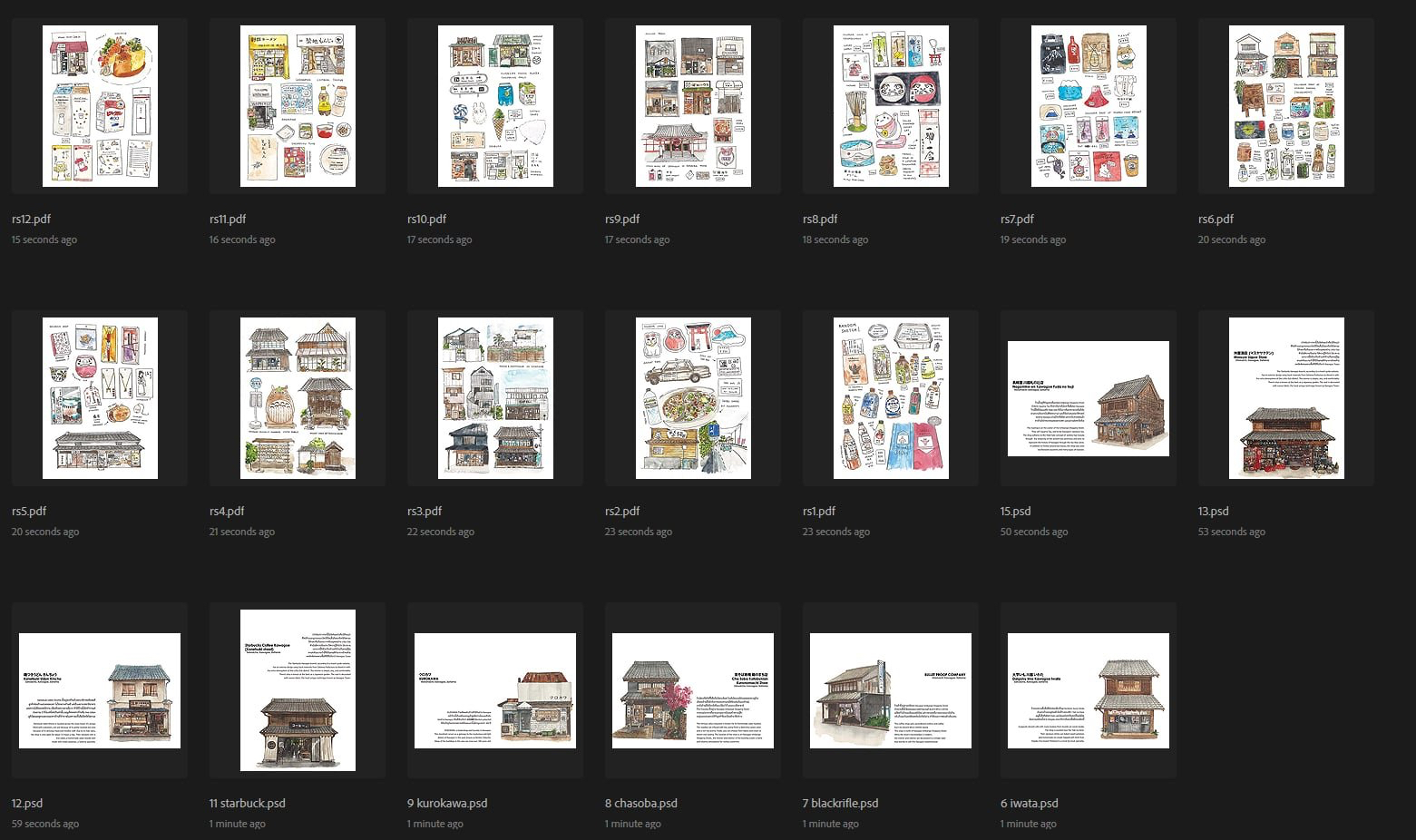Click the rs6.pdf file name
The width and height of the screenshot is (1416, 840).
1216,219
